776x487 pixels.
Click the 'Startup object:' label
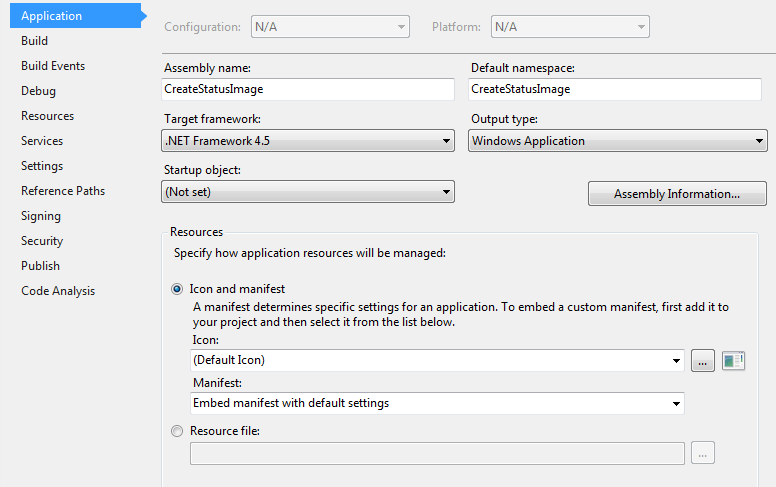click(202, 170)
